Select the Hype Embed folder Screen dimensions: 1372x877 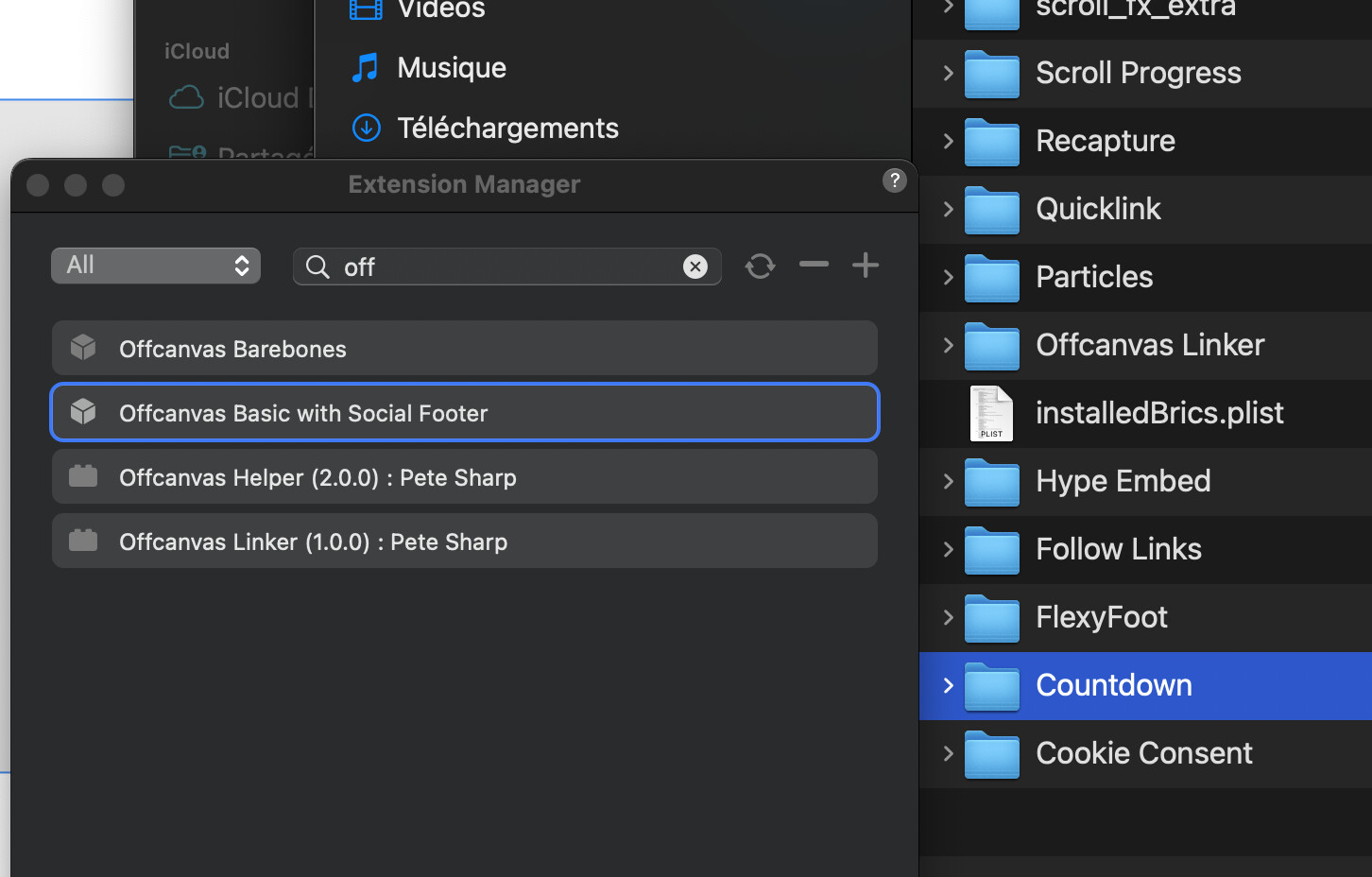coord(1123,481)
